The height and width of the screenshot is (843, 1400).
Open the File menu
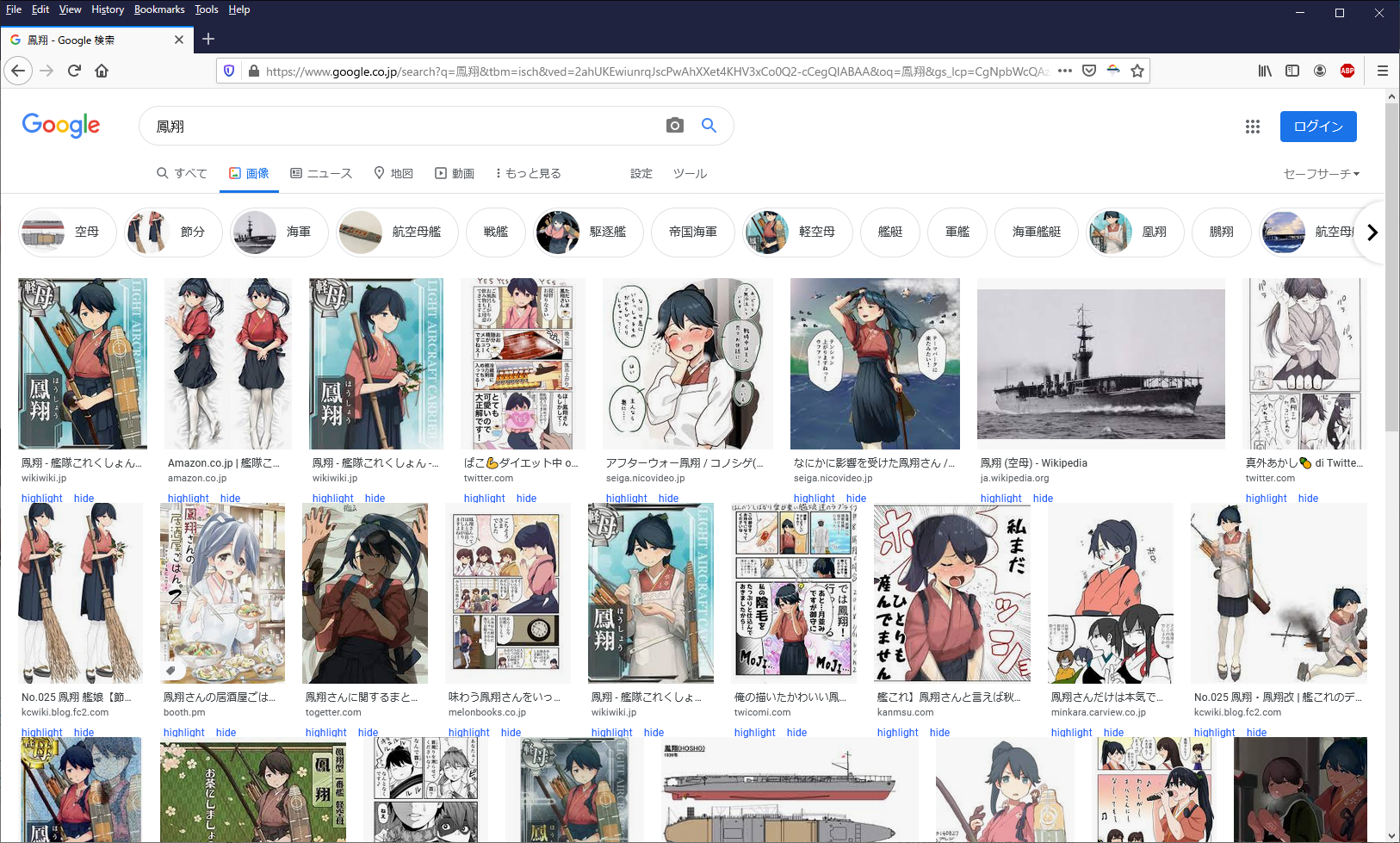click(14, 9)
